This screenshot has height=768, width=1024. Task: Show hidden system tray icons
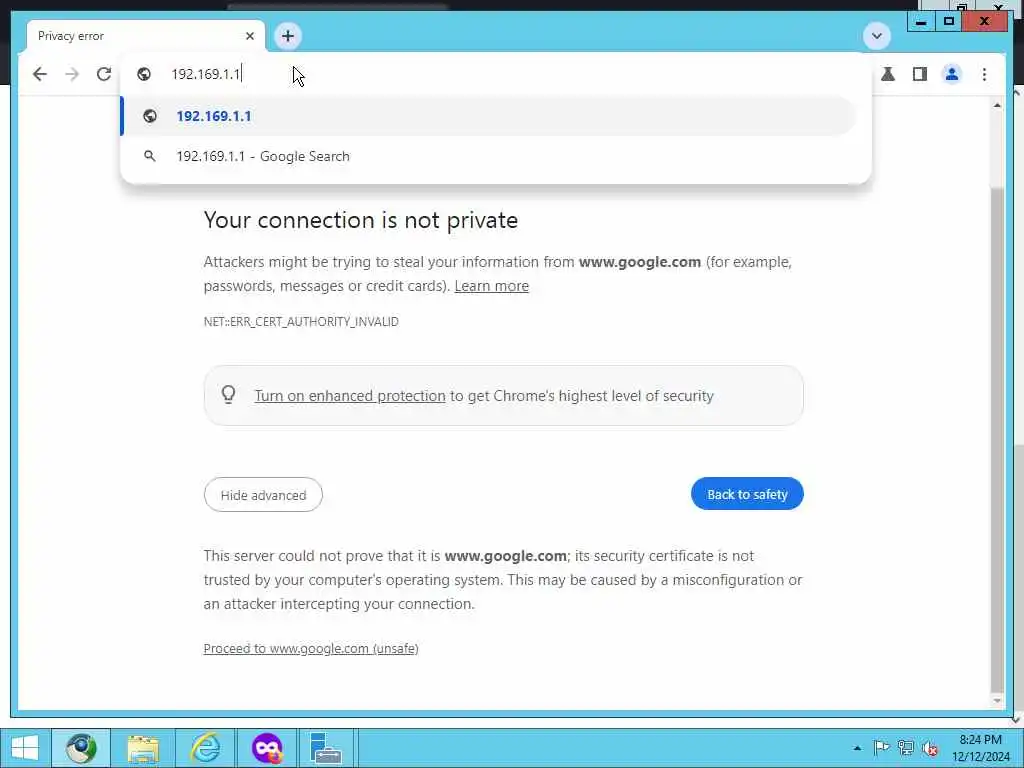pyautogui.click(x=857, y=748)
